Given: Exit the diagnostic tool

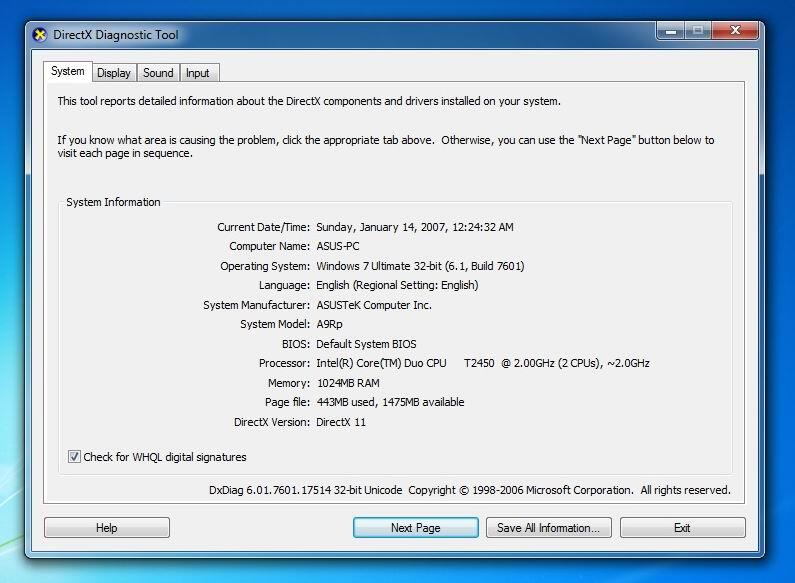Looking at the screenshot, I should (x=682, y=528).
